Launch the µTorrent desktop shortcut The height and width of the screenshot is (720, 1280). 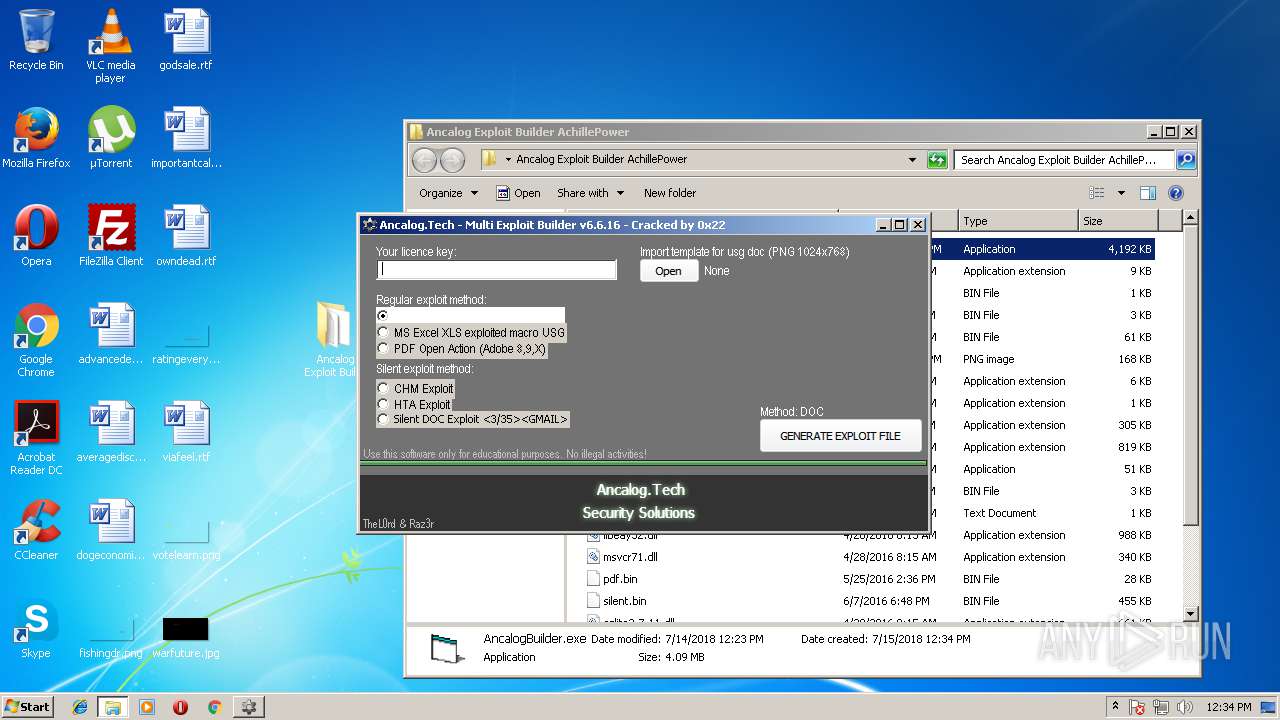click(x=110, y=138)
